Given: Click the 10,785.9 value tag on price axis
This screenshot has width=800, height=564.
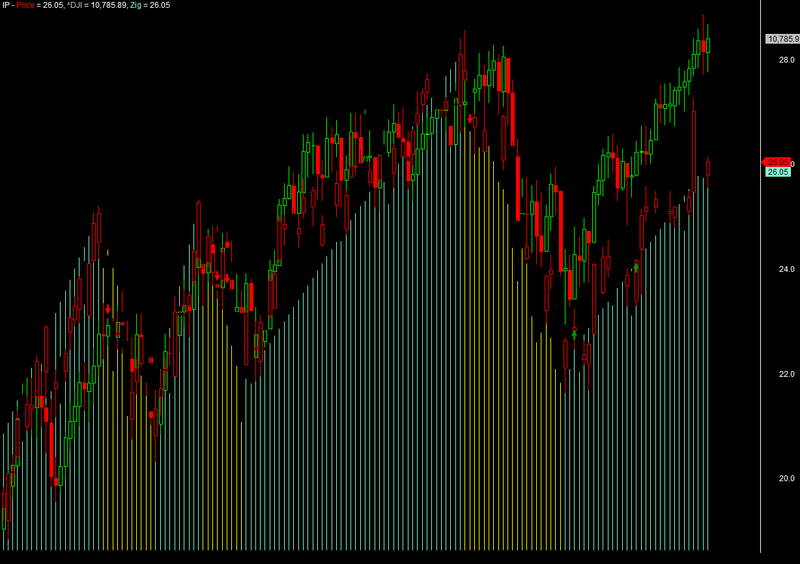Looking at the screenshot, I should pos(783,39).
